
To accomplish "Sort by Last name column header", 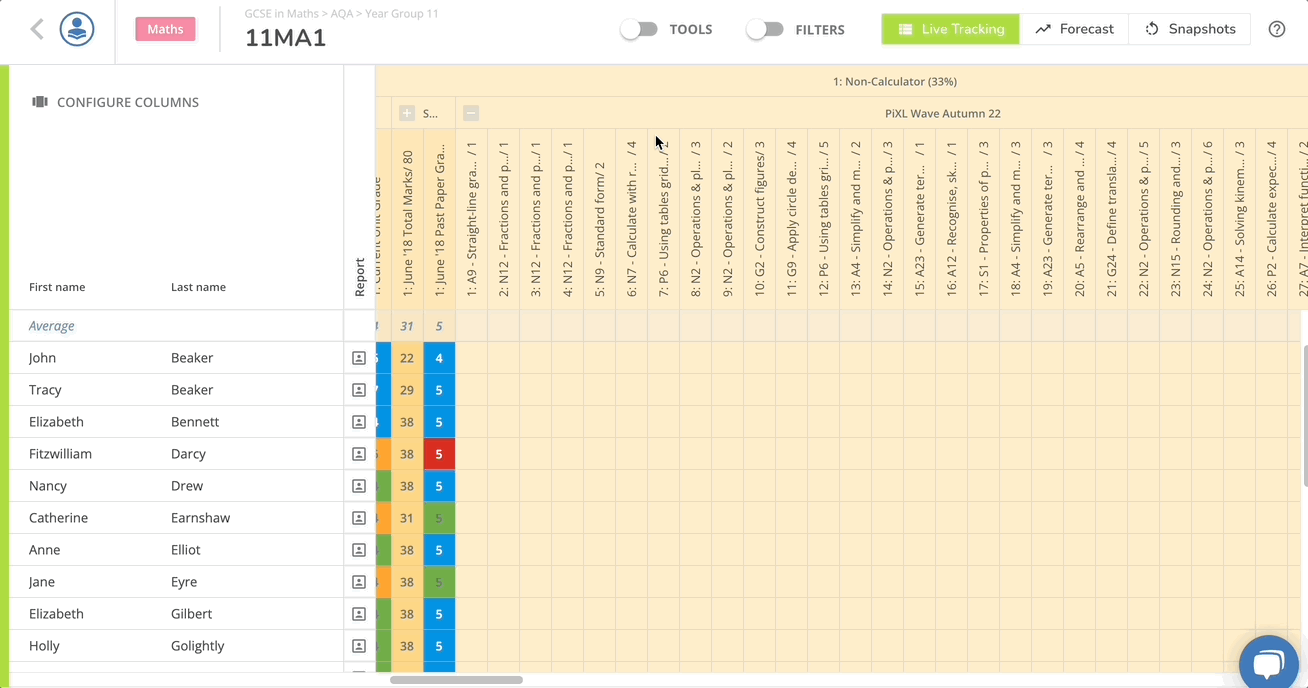I will tap(198, 287).
